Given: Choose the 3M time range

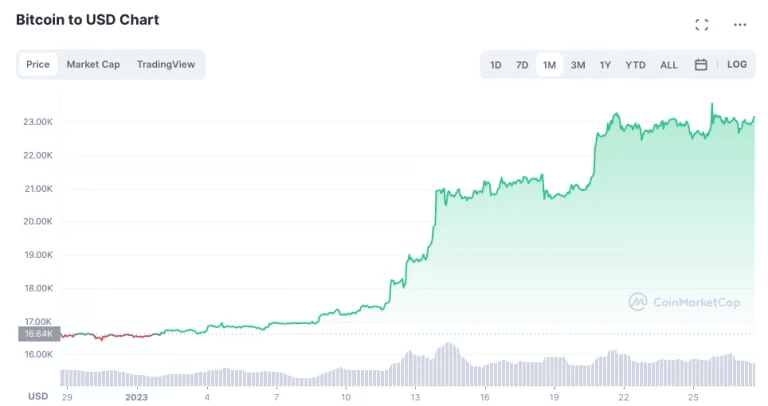Looking at the screenshot, I should point(578,65).
